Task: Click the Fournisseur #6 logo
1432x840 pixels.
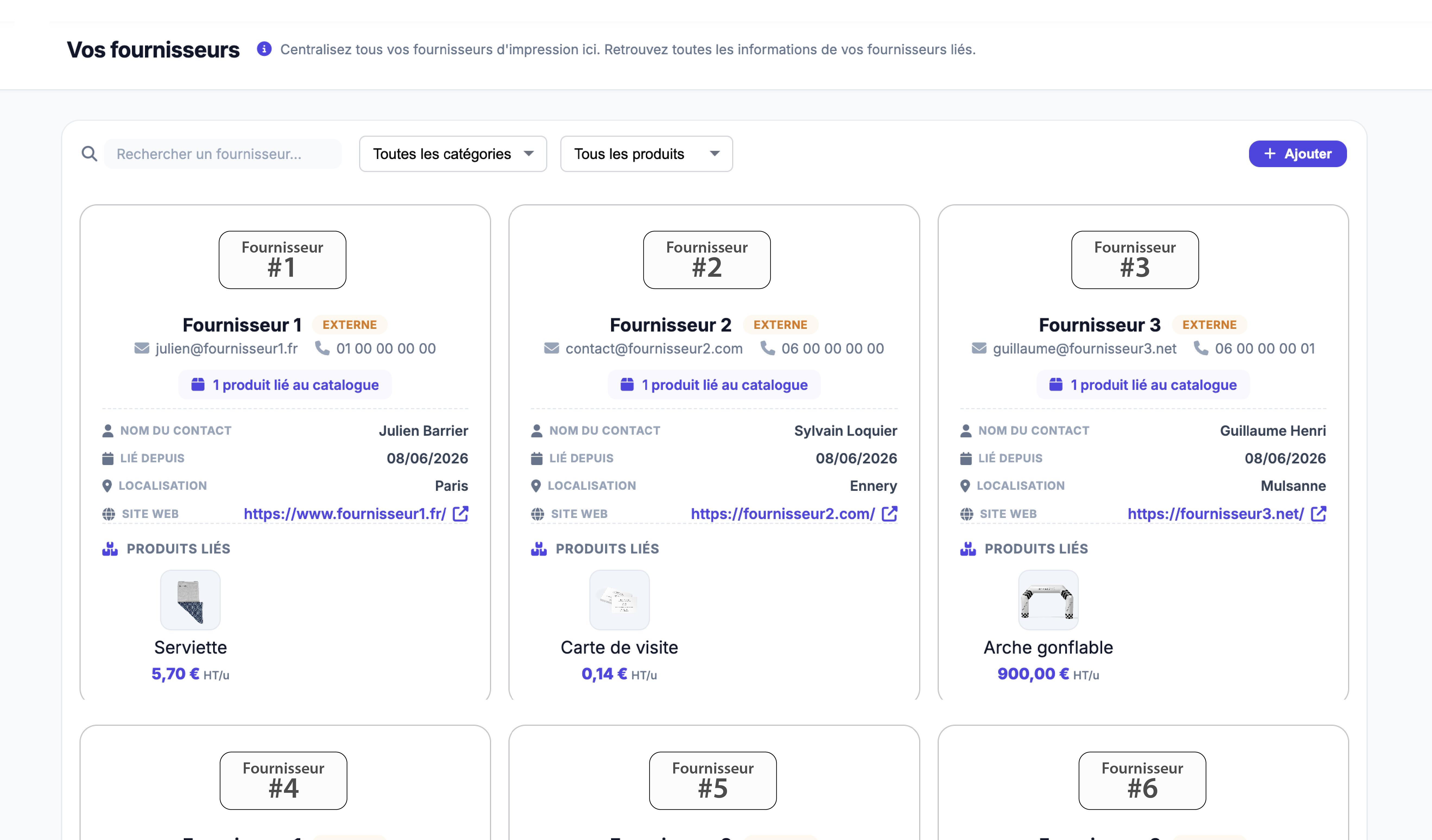Action: pos(1142,780)
